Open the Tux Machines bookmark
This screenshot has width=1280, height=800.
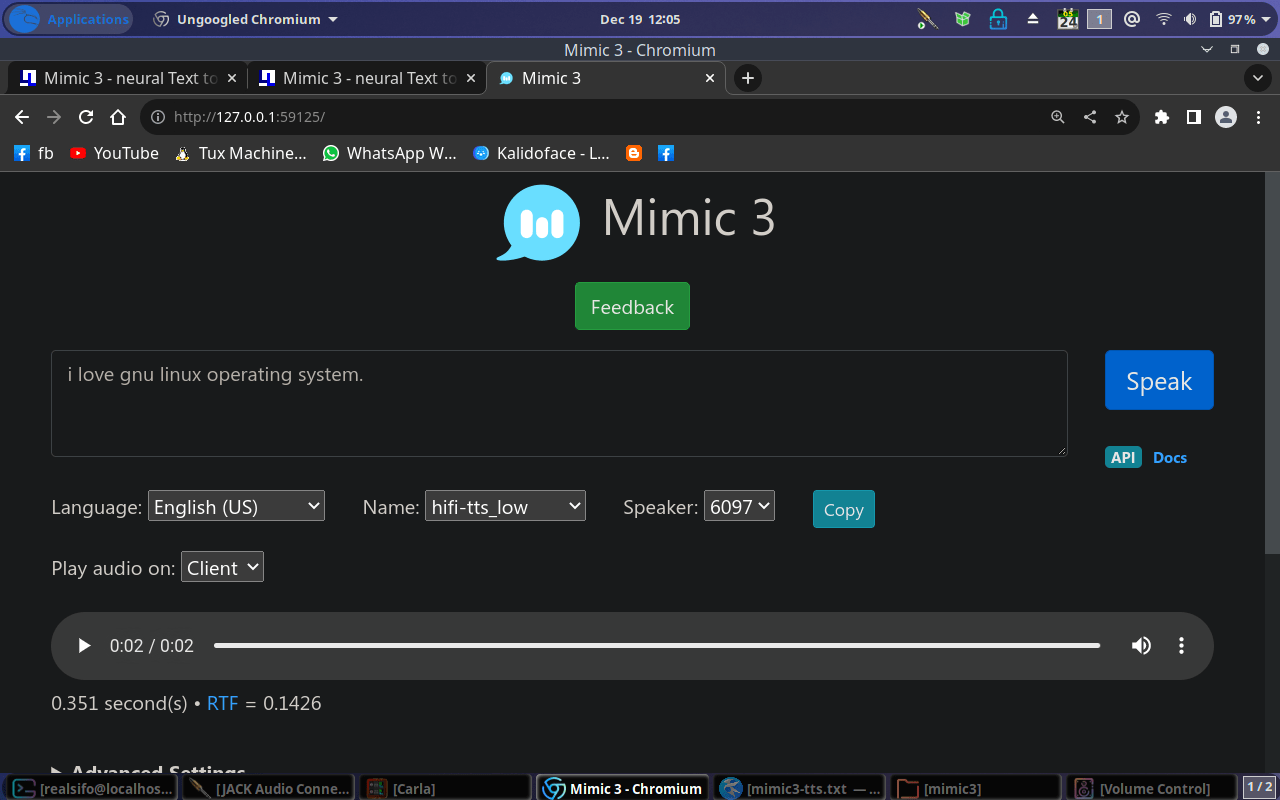tap(240, 153)
